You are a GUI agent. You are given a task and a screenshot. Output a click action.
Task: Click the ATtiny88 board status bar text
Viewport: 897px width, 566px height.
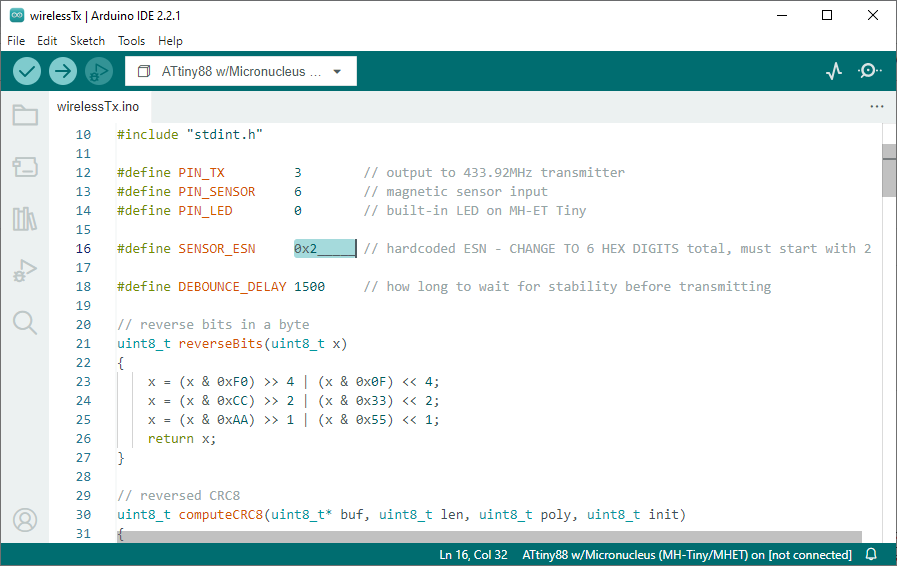click(686, 555)
